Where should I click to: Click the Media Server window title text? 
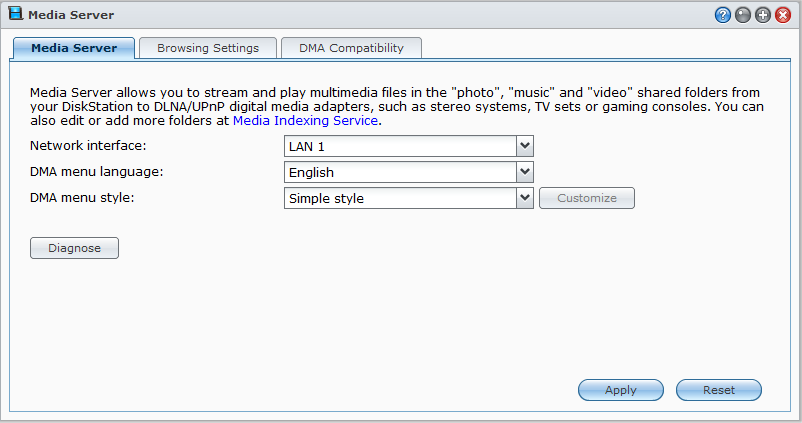point(71,15)
